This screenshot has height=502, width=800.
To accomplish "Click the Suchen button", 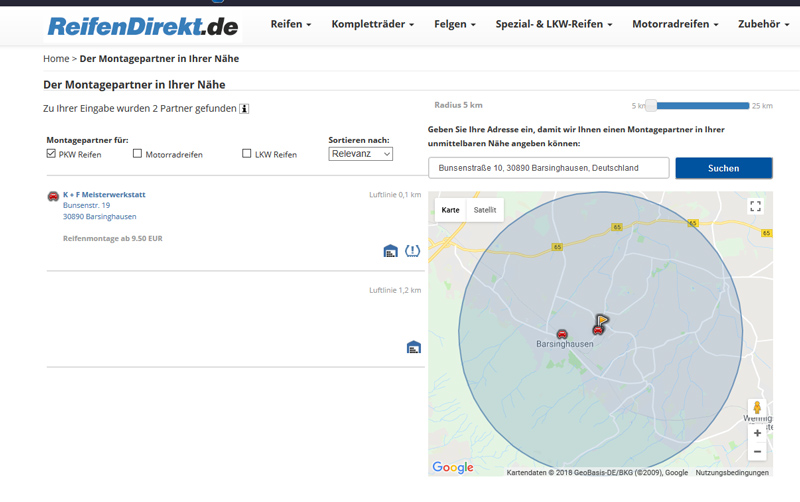I will (723, 168).
